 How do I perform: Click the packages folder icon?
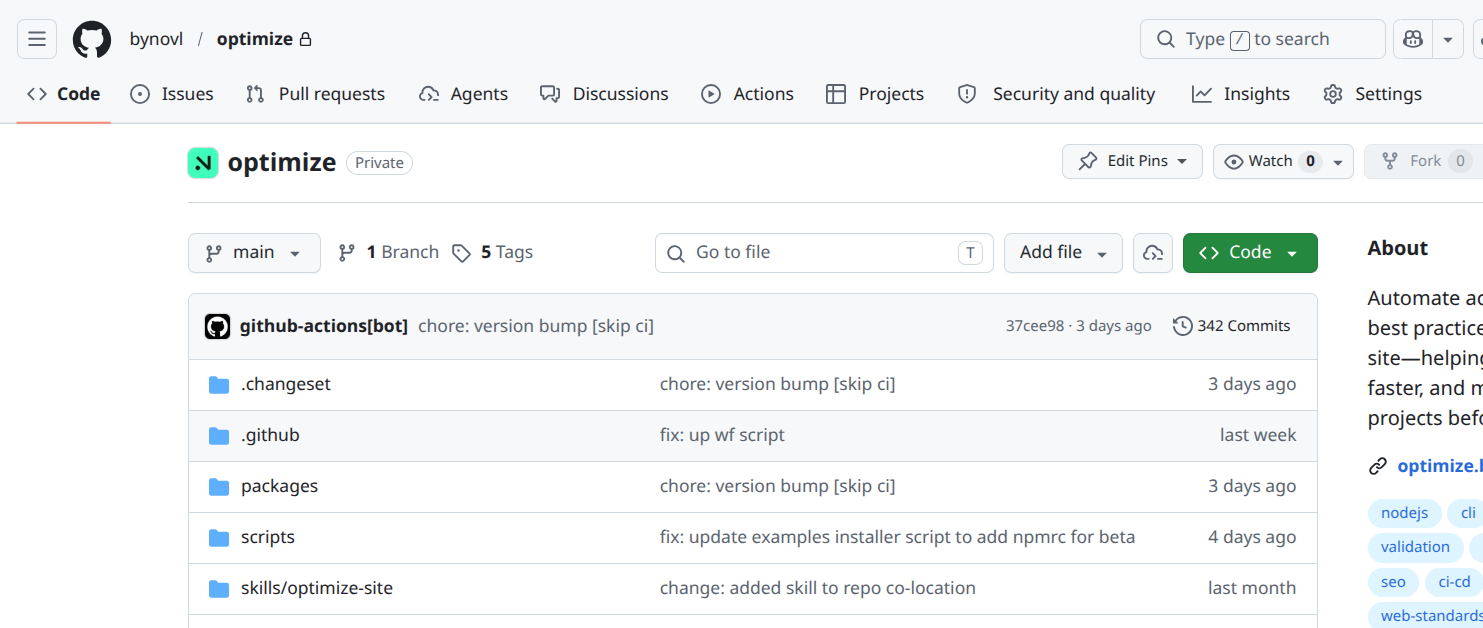[x=219, y=487]
